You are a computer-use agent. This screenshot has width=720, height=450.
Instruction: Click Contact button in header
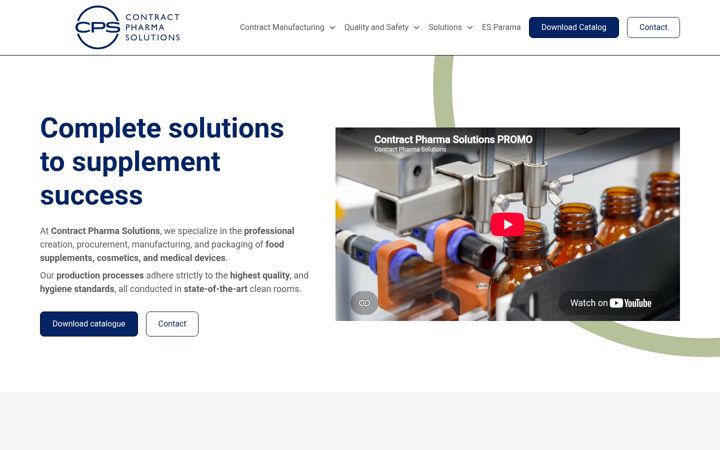tap(653, 28)
